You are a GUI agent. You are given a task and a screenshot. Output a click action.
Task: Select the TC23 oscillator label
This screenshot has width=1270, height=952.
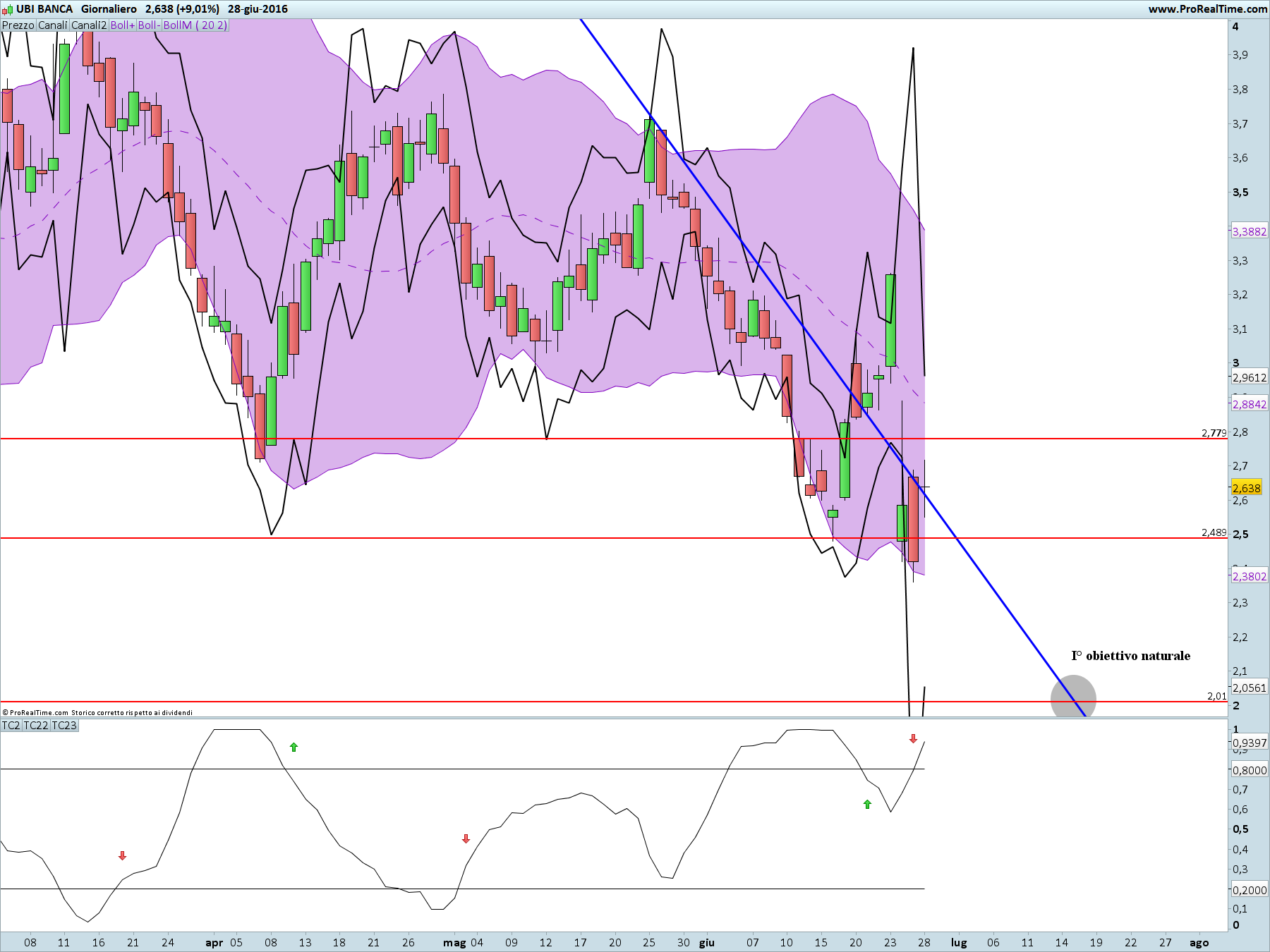(64, 726)
